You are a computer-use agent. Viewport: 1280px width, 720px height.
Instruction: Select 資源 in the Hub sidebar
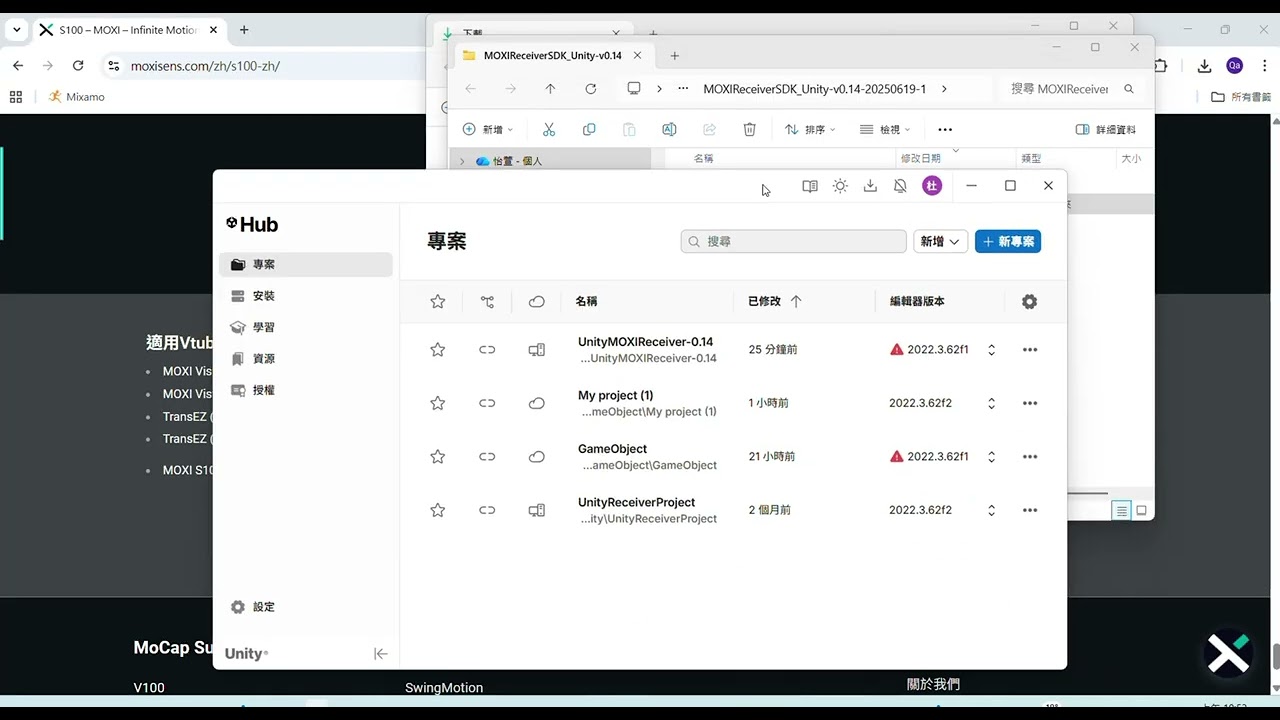click(305, 359)
